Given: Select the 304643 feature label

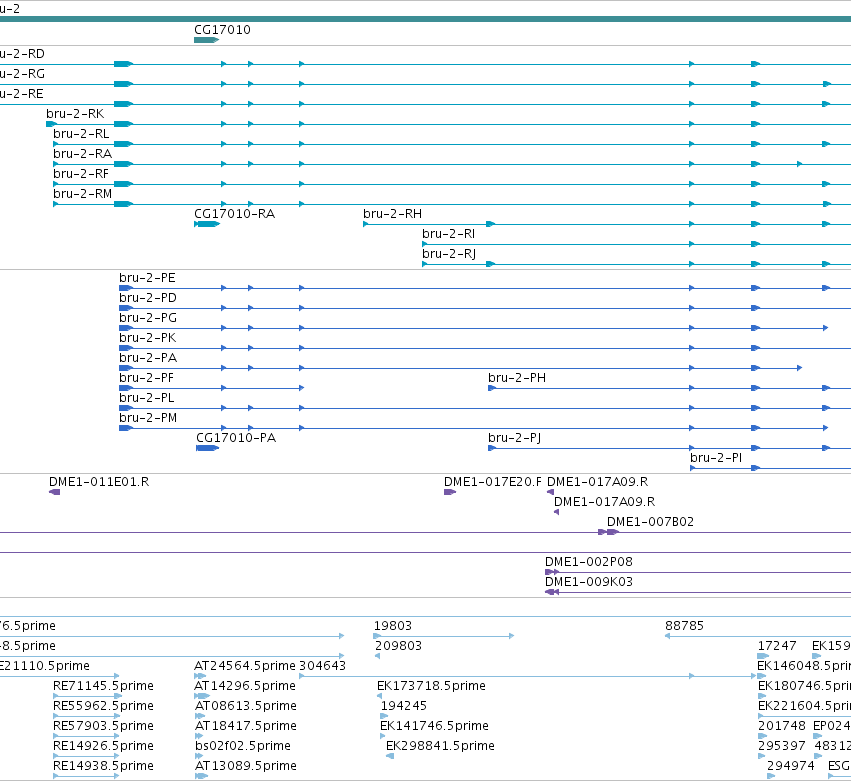Looking at the screenshot, I should click(322, 666).
